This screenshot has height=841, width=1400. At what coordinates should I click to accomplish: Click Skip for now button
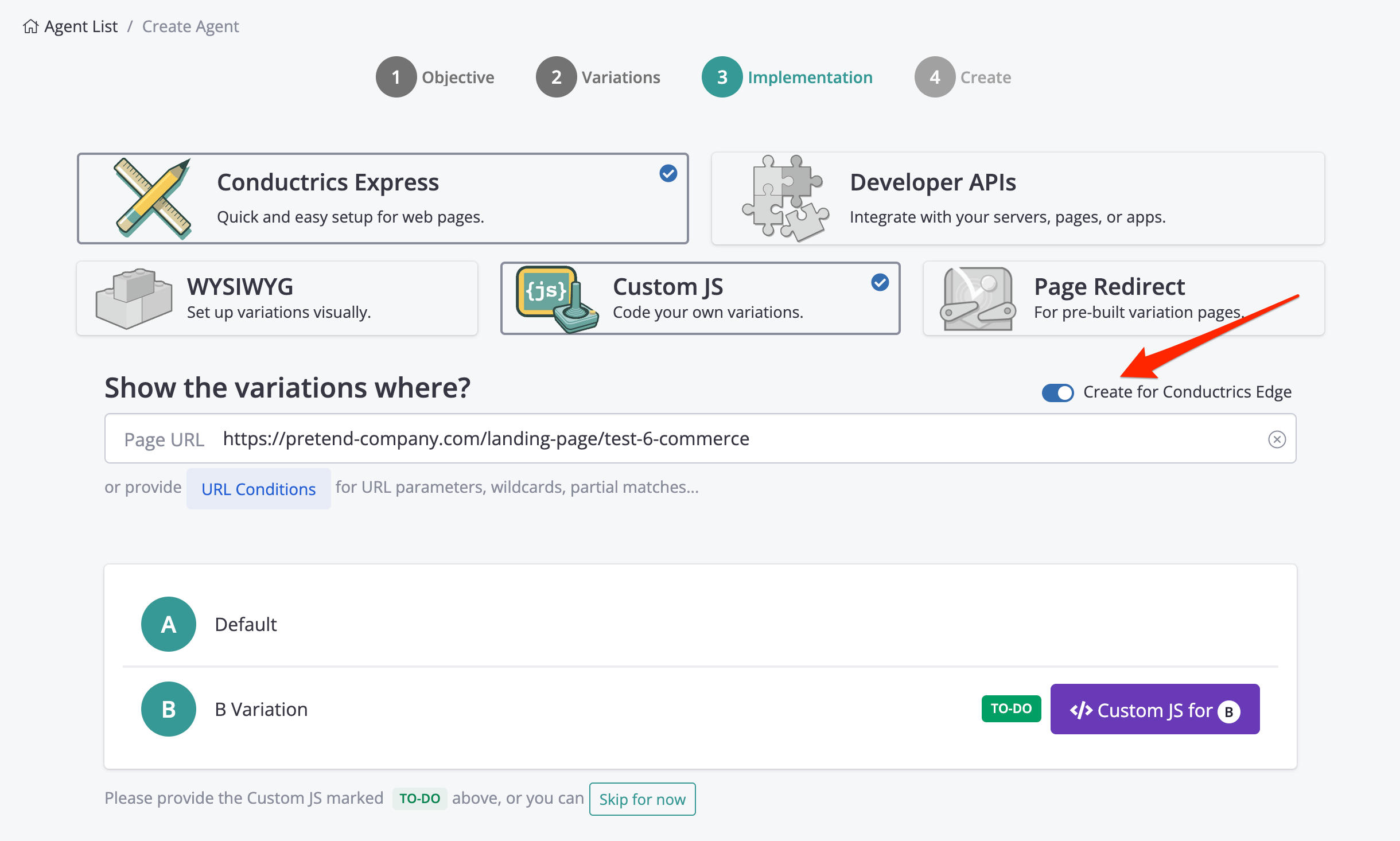(x=642, y=799)
